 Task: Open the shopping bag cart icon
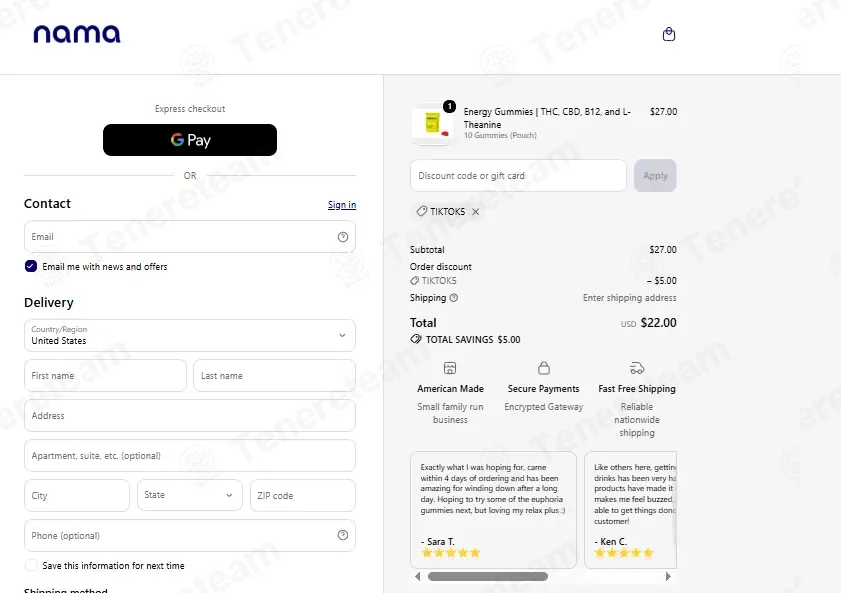click(668, 34)
